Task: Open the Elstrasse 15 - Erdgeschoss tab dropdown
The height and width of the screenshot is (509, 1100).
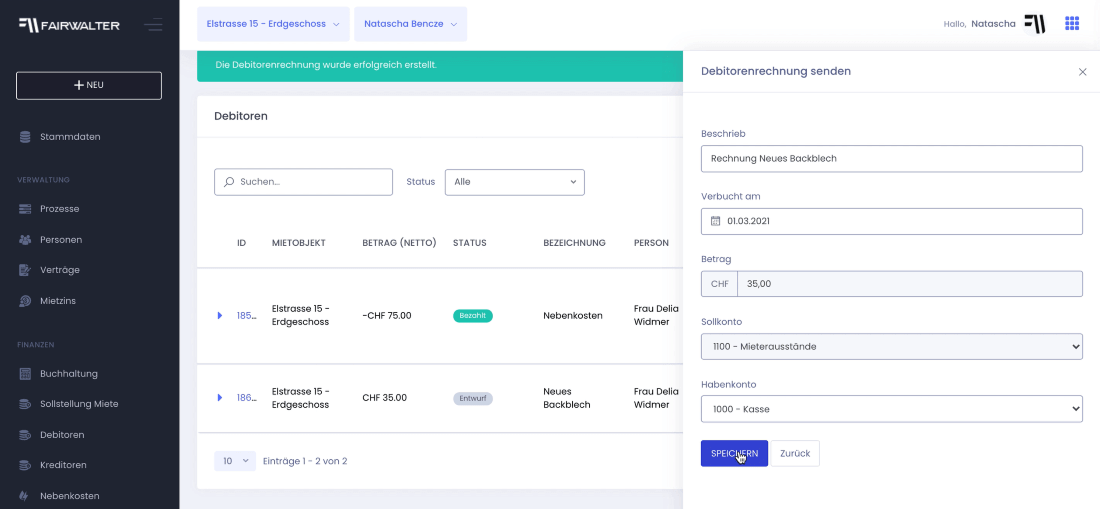Action: tap(274, 24)
